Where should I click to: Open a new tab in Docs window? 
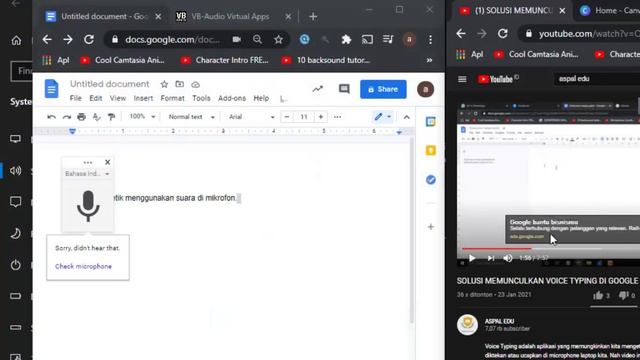[x=313, y=16]
